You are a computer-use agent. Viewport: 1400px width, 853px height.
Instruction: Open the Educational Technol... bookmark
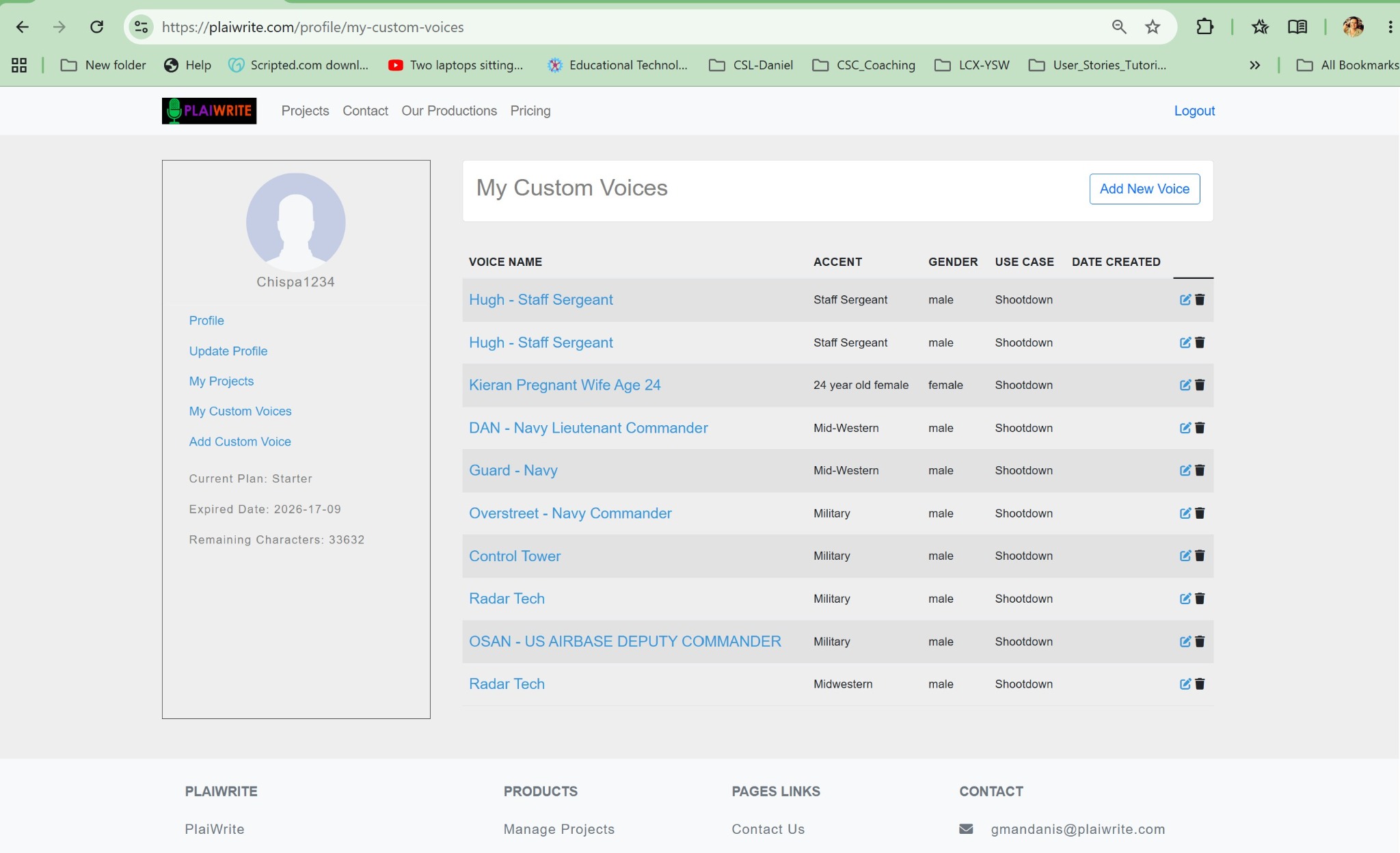(x=618, y=65)
